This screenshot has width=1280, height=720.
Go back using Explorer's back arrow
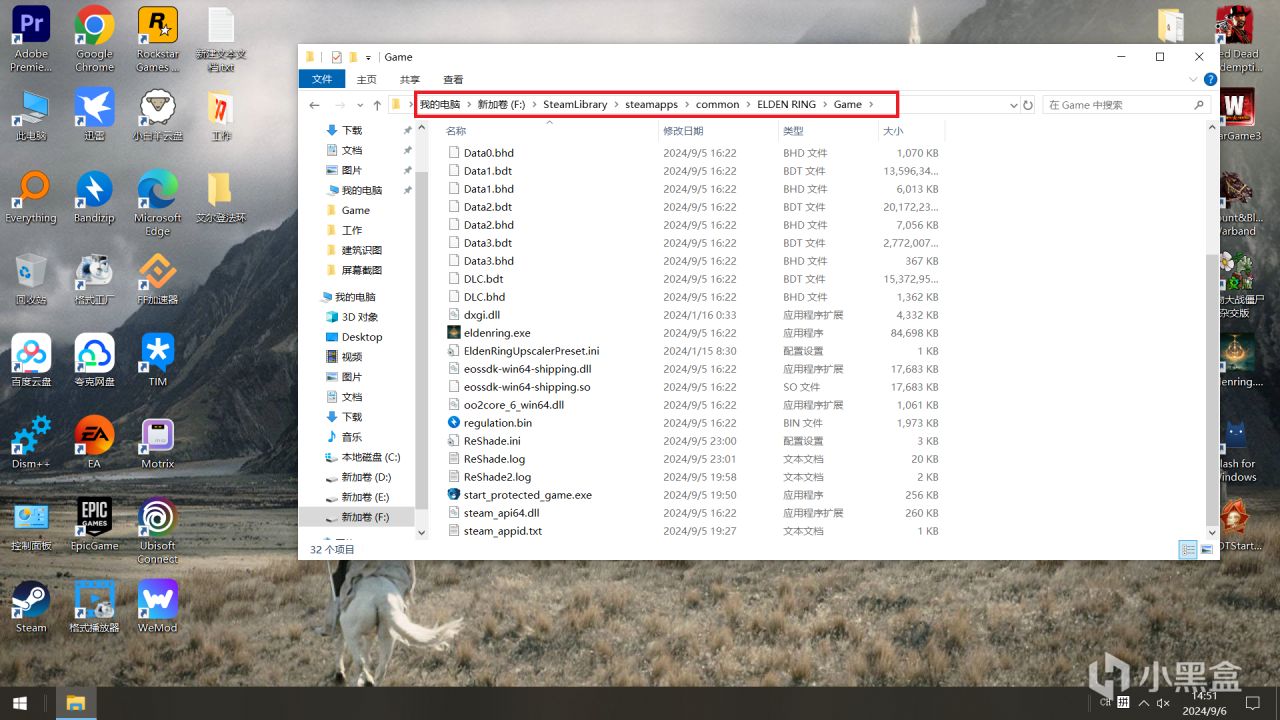click(x=314, y=105)
